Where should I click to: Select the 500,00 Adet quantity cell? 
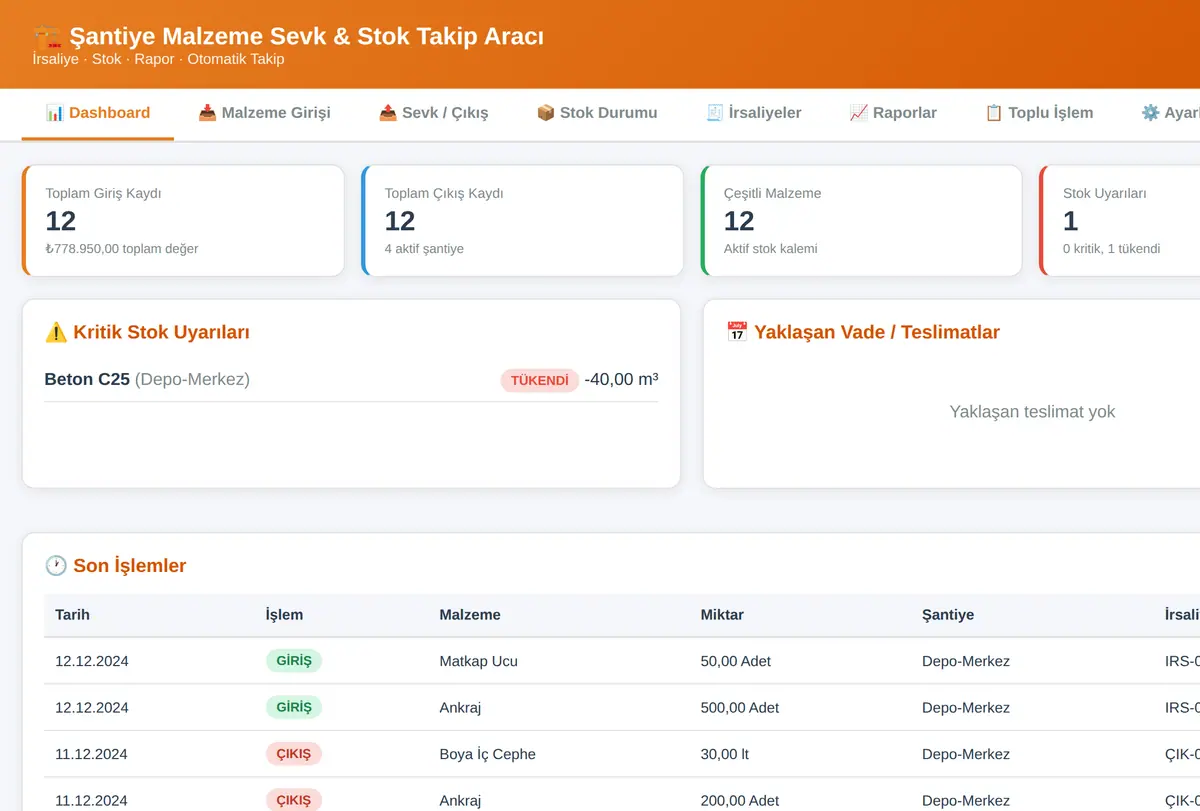tap(740, 708)
